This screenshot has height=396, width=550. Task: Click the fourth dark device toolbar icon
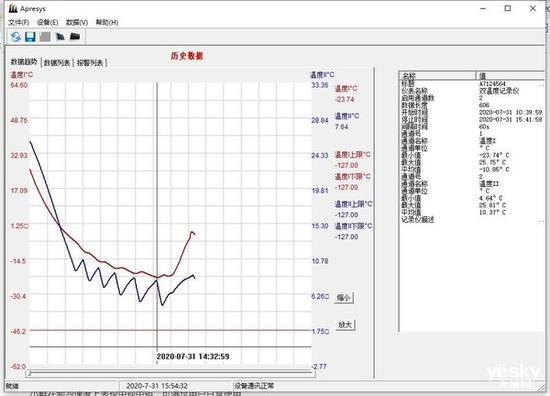pyautogui.click(x=60, y=36)
